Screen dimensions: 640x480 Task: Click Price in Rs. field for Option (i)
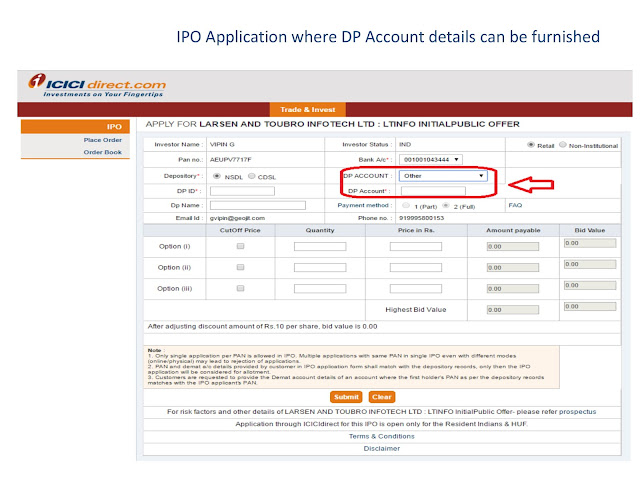click(x=416, y=247)
